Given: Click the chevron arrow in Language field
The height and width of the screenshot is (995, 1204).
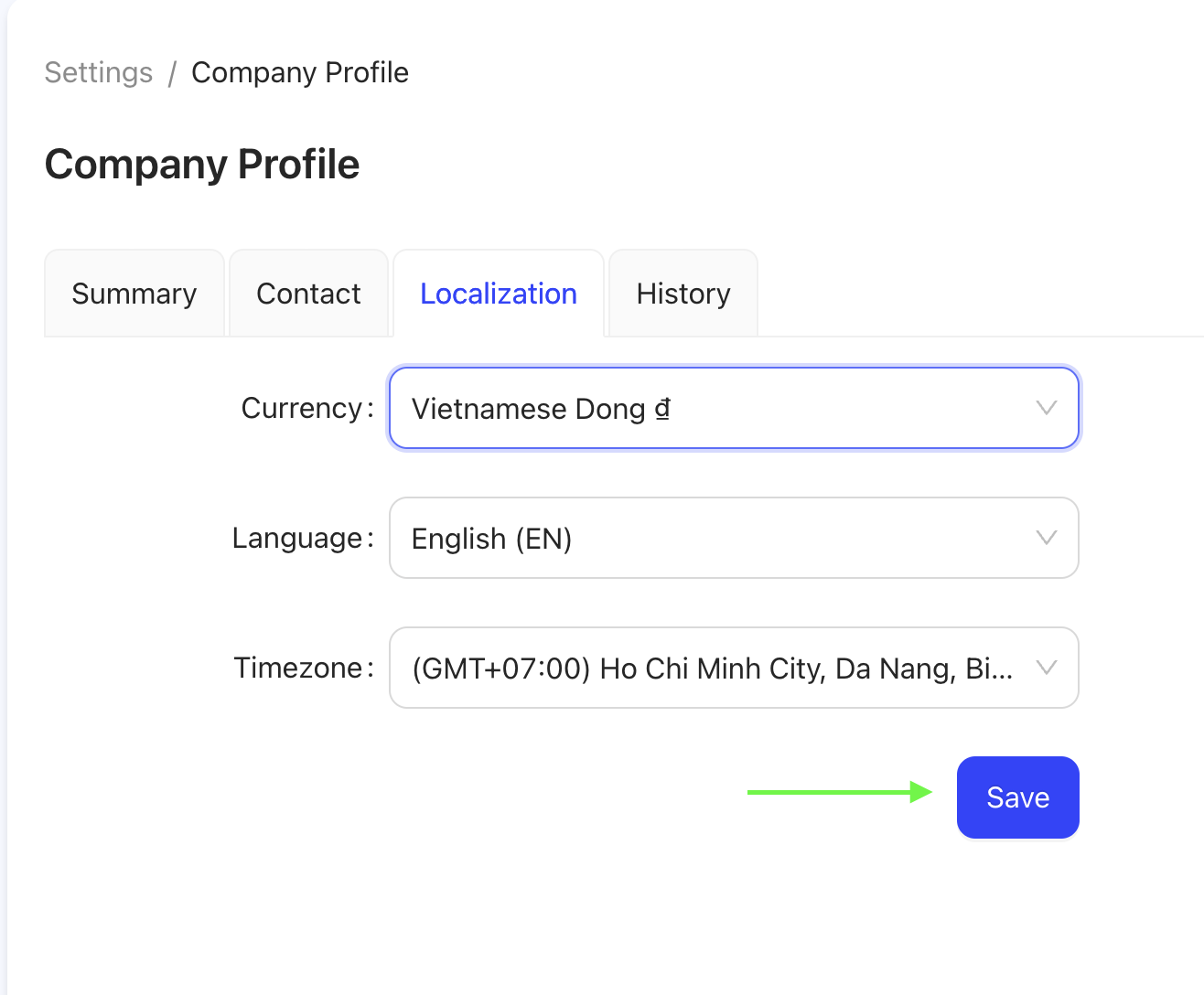Looking at the screenshot, I should pyautogui.click(x=1046, y=538).
